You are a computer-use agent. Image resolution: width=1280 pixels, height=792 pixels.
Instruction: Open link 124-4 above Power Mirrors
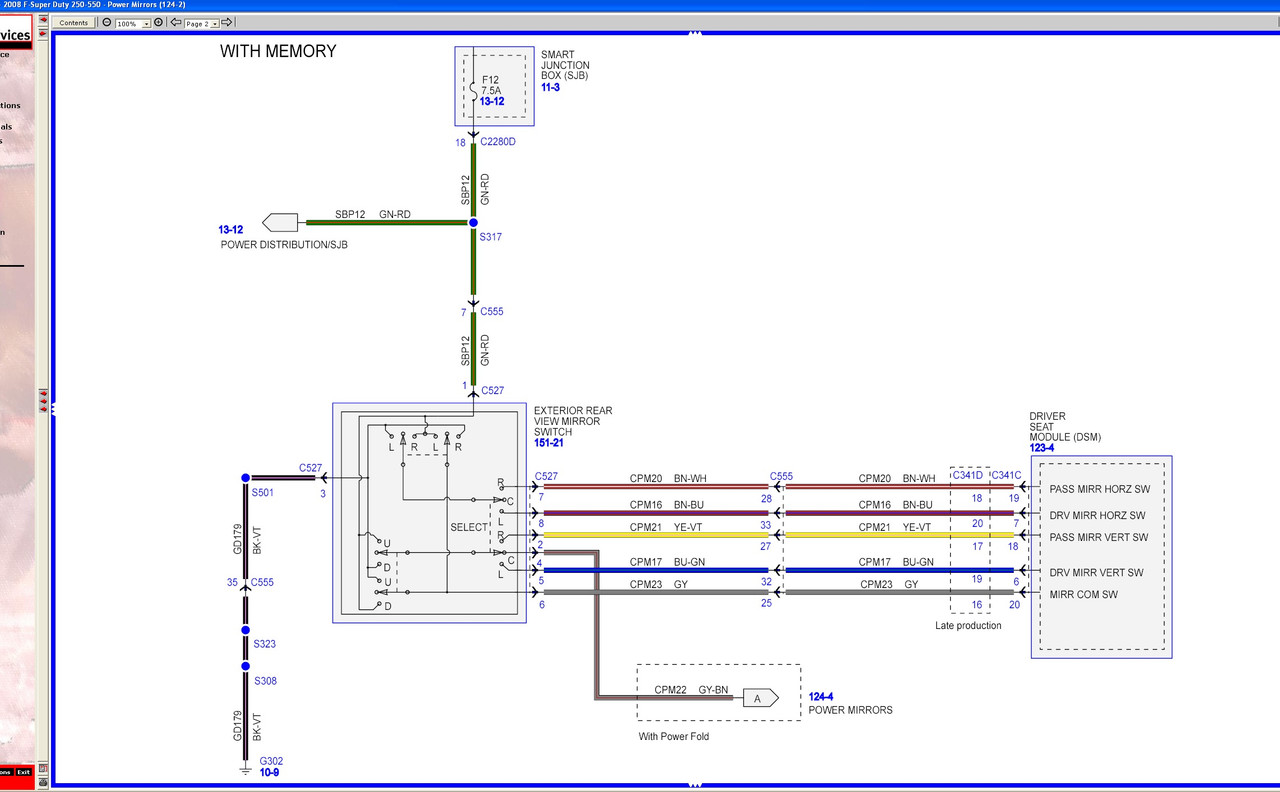tap(821, 697)
